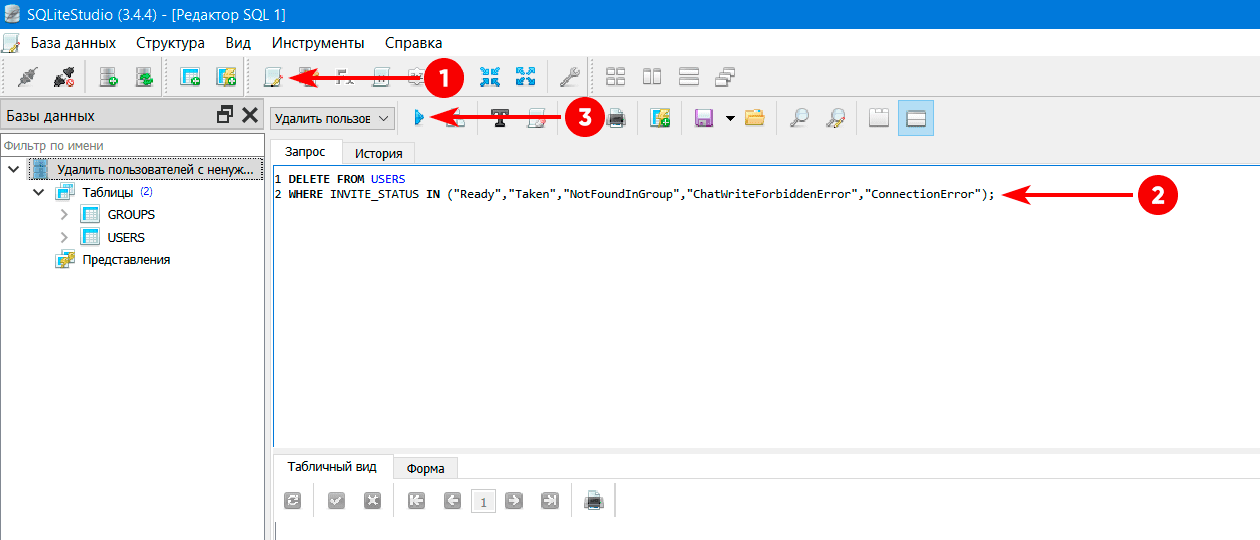Click the Execute query play button
The image size is (1260, 540).
click(x=420, y=118)
